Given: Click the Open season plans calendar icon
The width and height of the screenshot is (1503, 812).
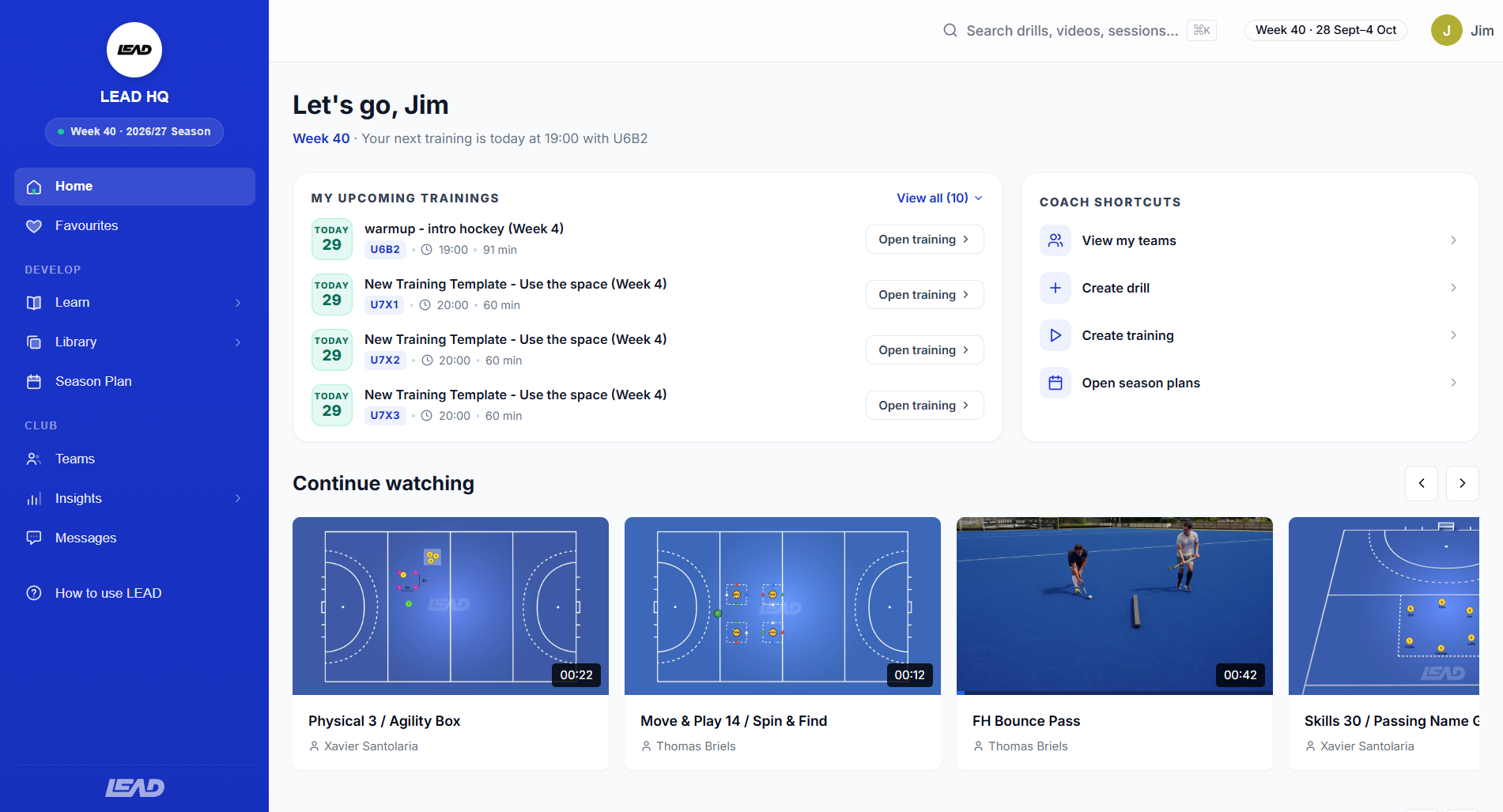Looking at the screenshot, I should coord(1055,383).
